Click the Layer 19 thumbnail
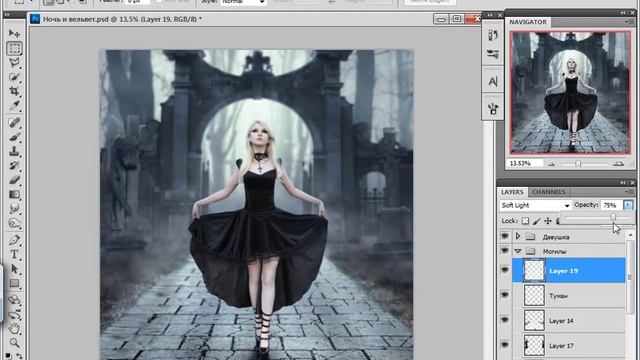The image size is (640, 360). click(534, 270)
